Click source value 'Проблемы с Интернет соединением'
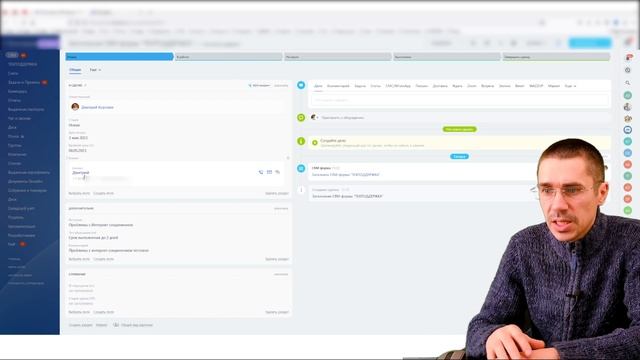This screenshot has height=360, width=640. (101, 225)
